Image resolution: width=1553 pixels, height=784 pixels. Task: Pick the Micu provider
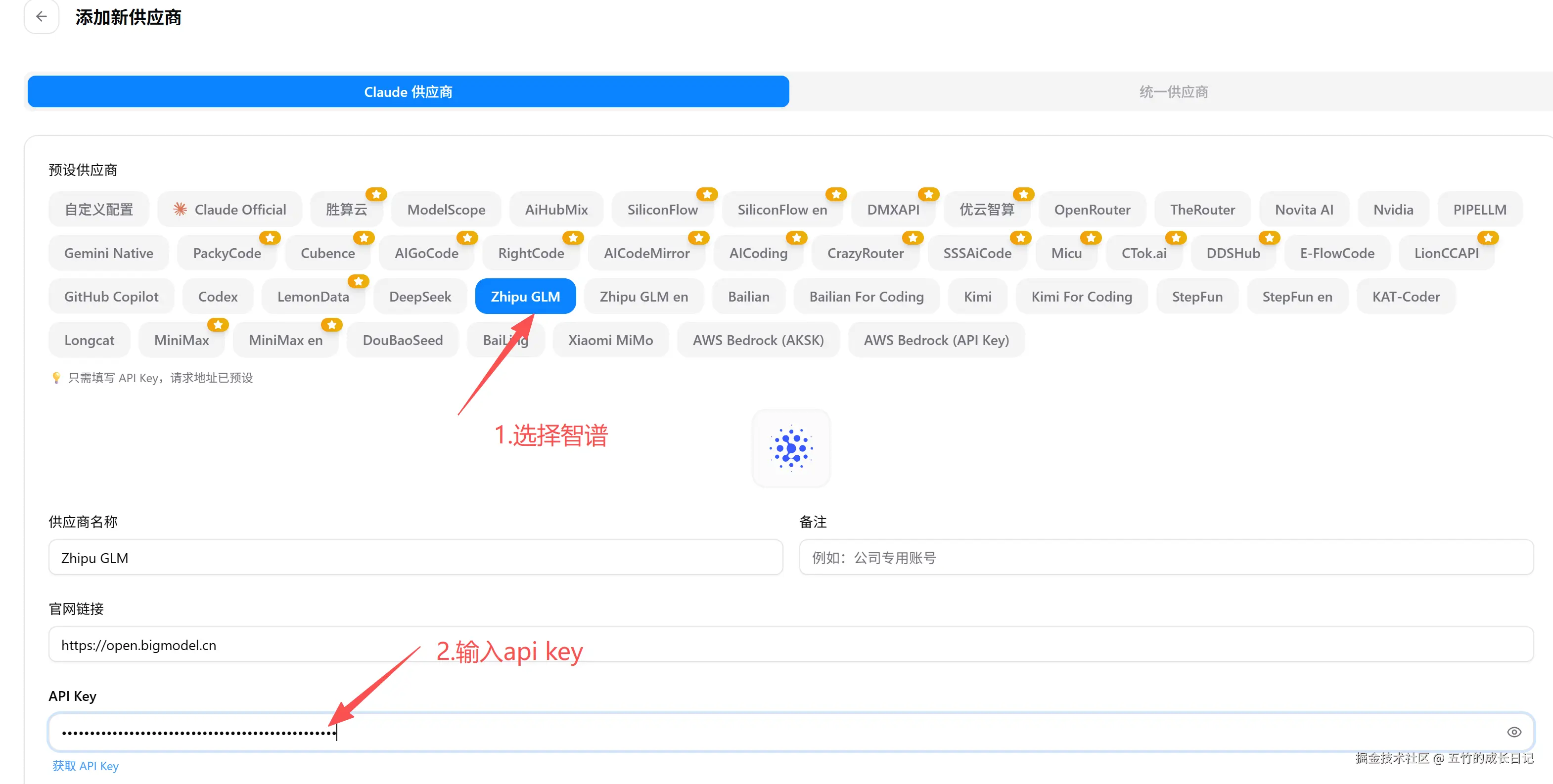pos(1066,253)
